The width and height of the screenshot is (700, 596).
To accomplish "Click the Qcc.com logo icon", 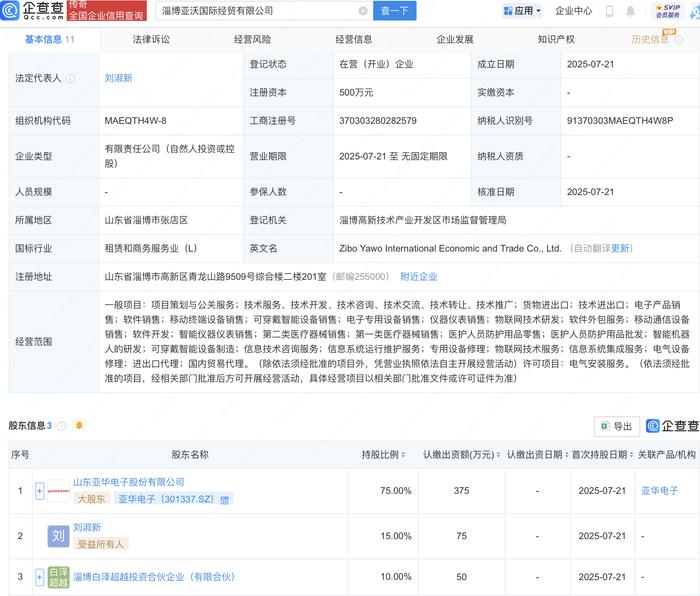I will [x=10, y=10].
